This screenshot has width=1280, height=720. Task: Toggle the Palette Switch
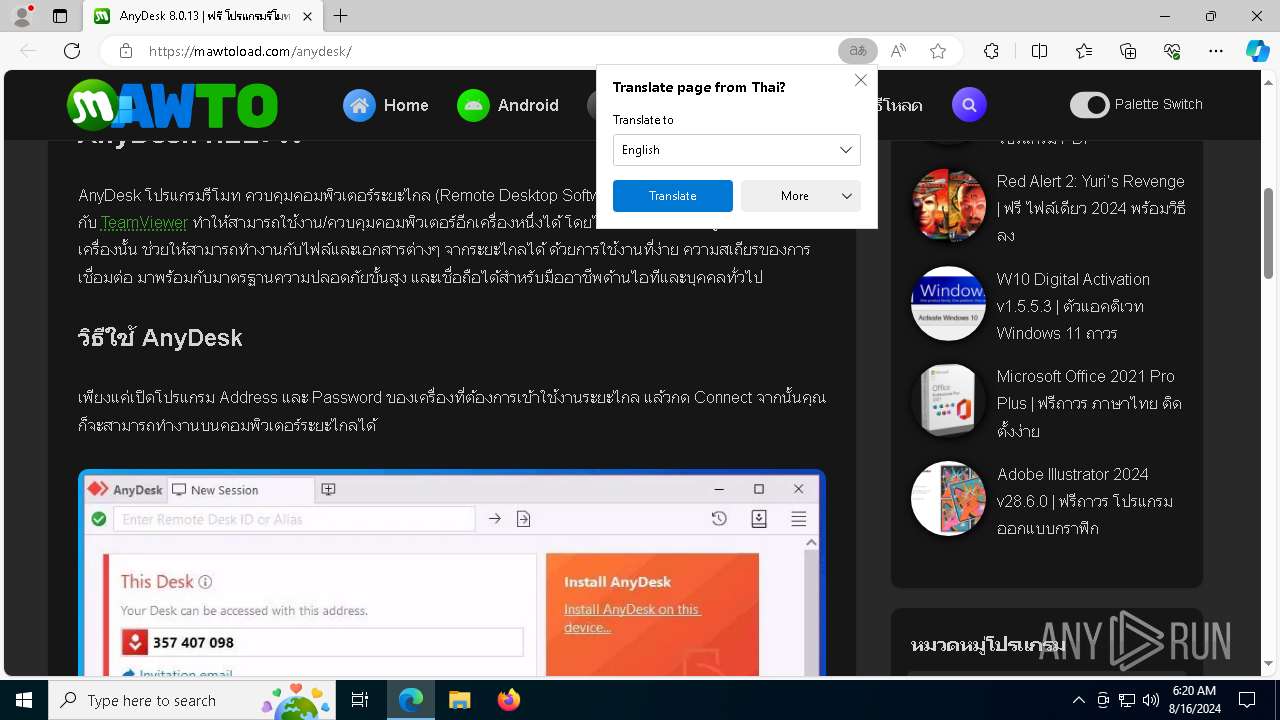1090,104
